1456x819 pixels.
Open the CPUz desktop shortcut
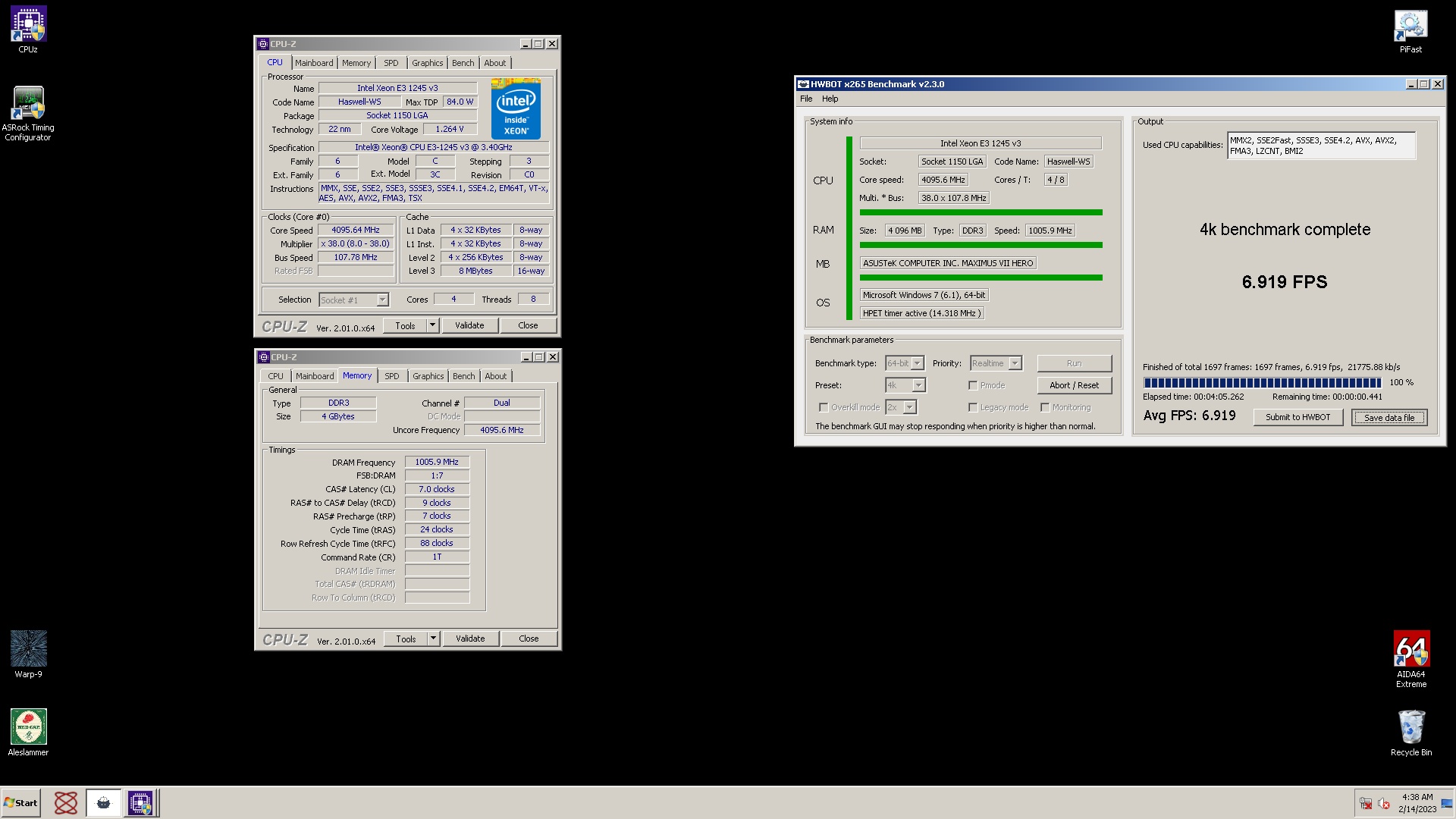(28, 30)
